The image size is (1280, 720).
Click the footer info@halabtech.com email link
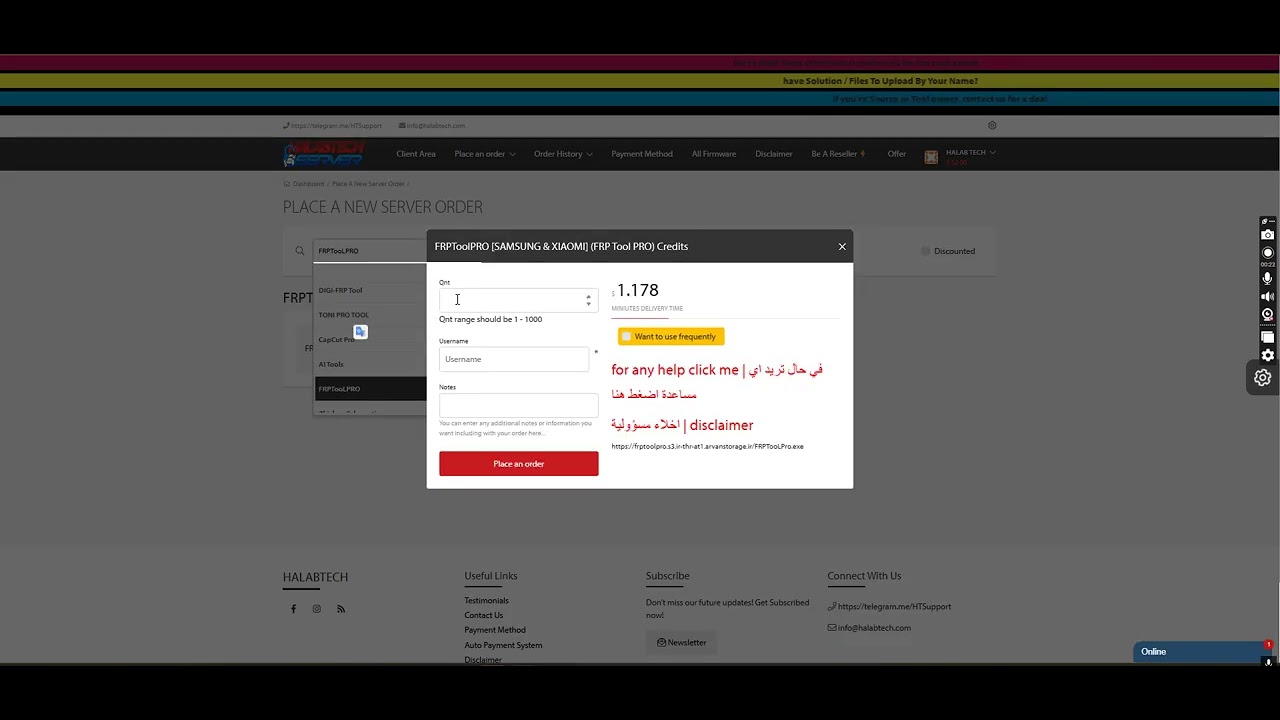tap(869, 628)
